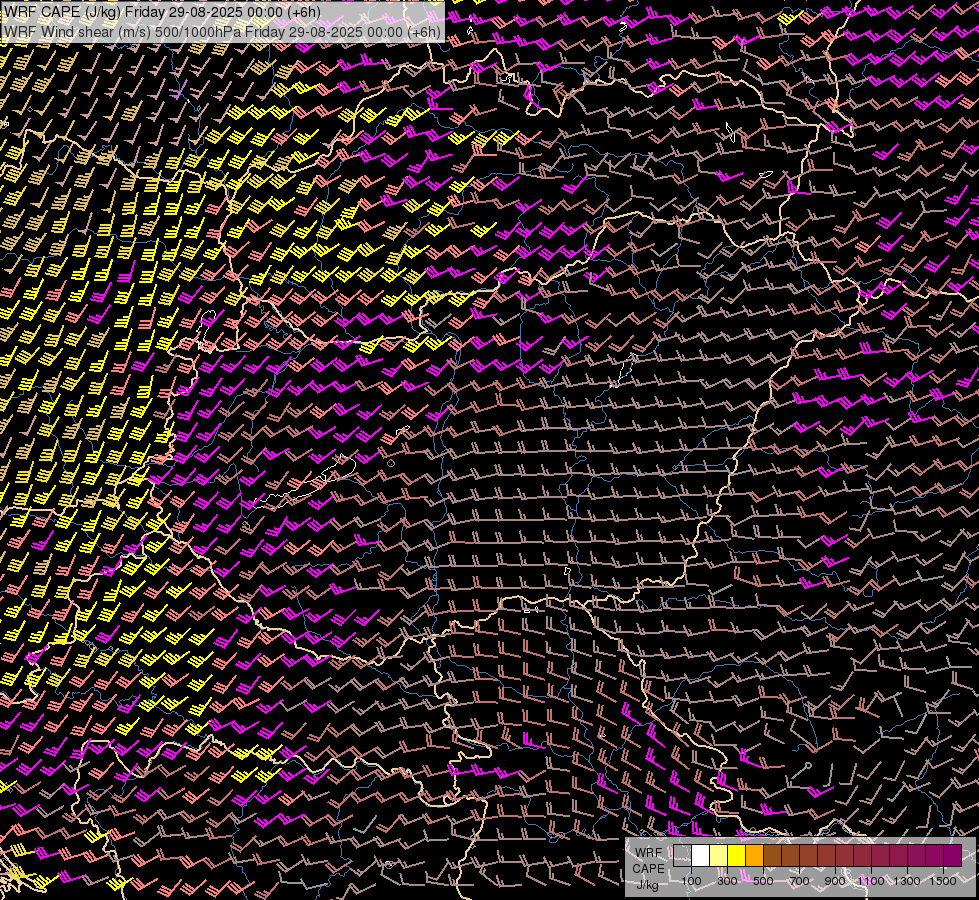This screenshot has width=979, height=900.
Task: Click the '900' legend value label
Action: pyautogui.click(x=835, y=881)
